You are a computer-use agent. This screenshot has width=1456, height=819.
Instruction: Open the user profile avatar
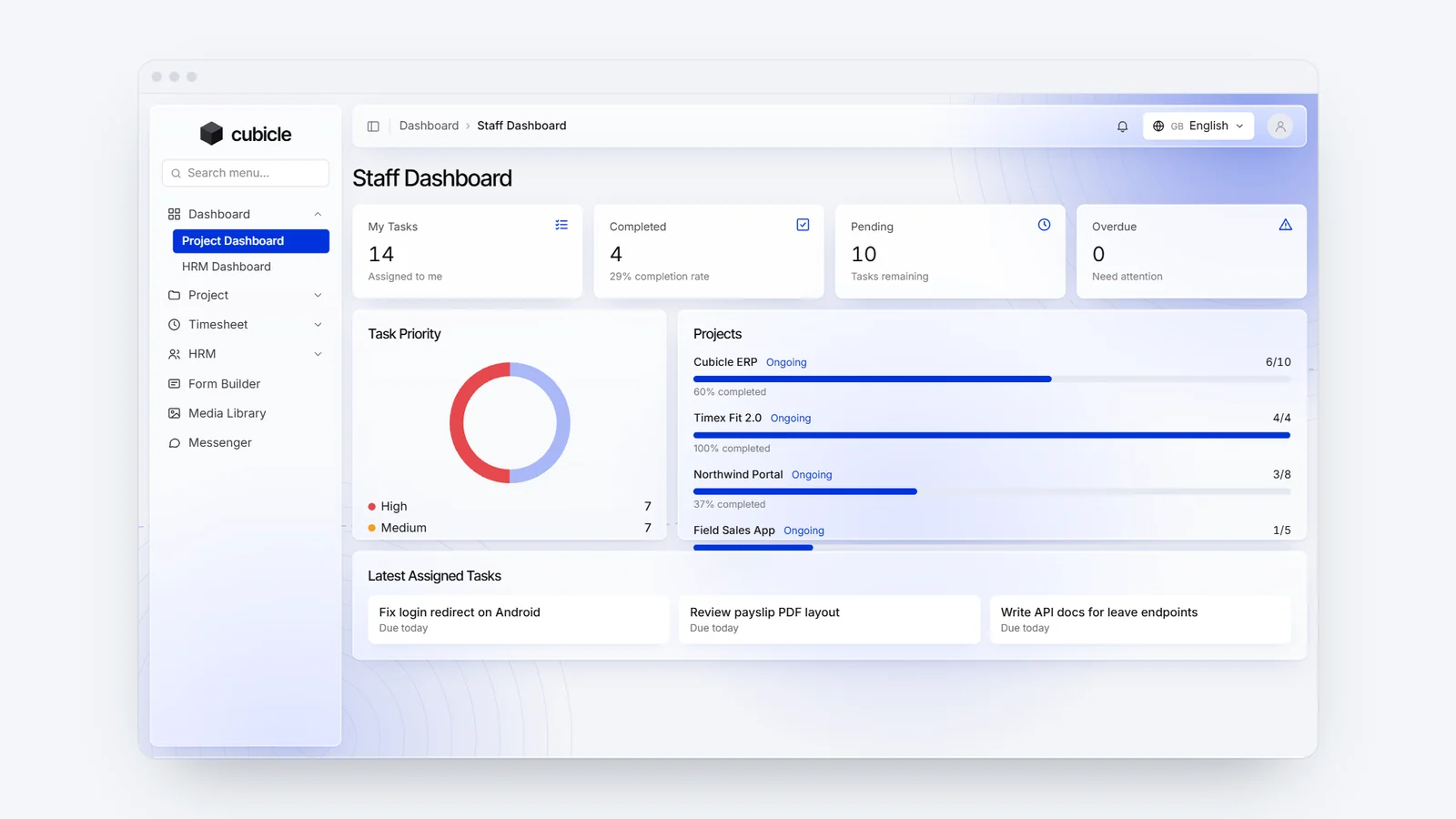(x=1280, y=126)
